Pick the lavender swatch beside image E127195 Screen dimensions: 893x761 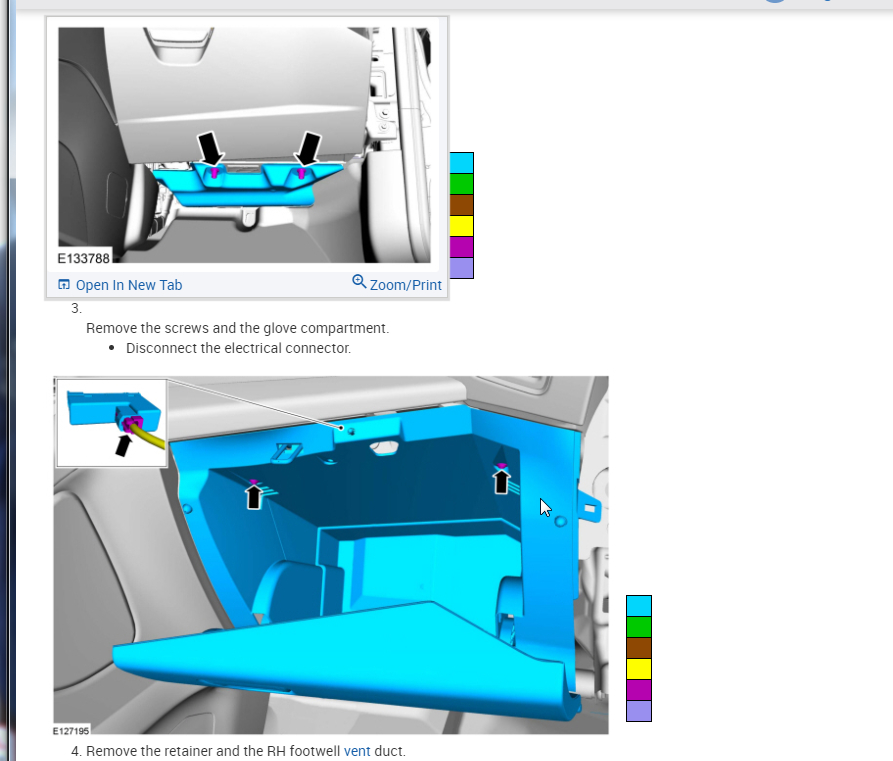pyautogui.click(x=639, y=711)
